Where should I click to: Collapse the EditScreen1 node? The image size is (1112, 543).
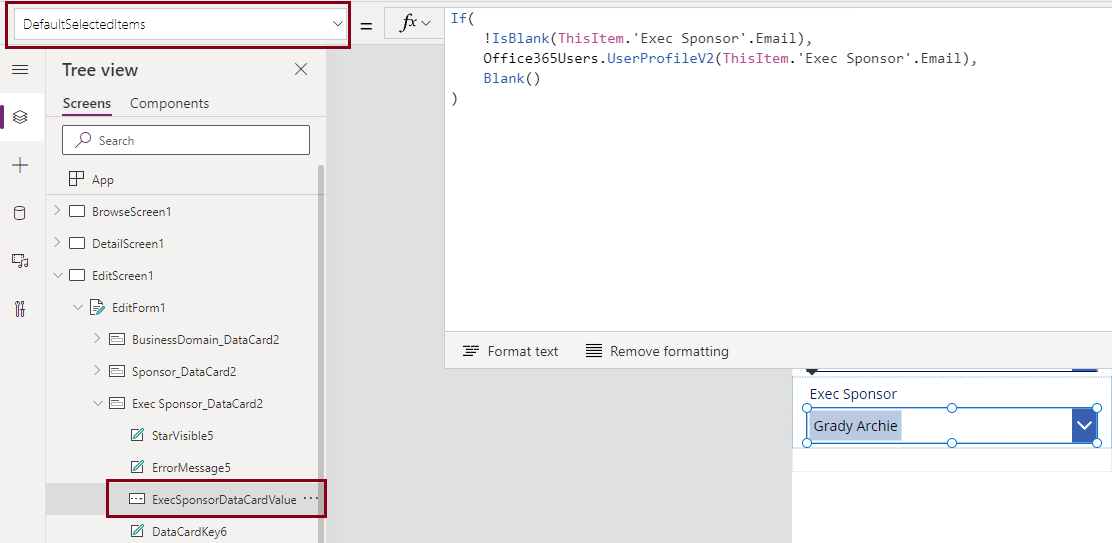click(57, 275)
